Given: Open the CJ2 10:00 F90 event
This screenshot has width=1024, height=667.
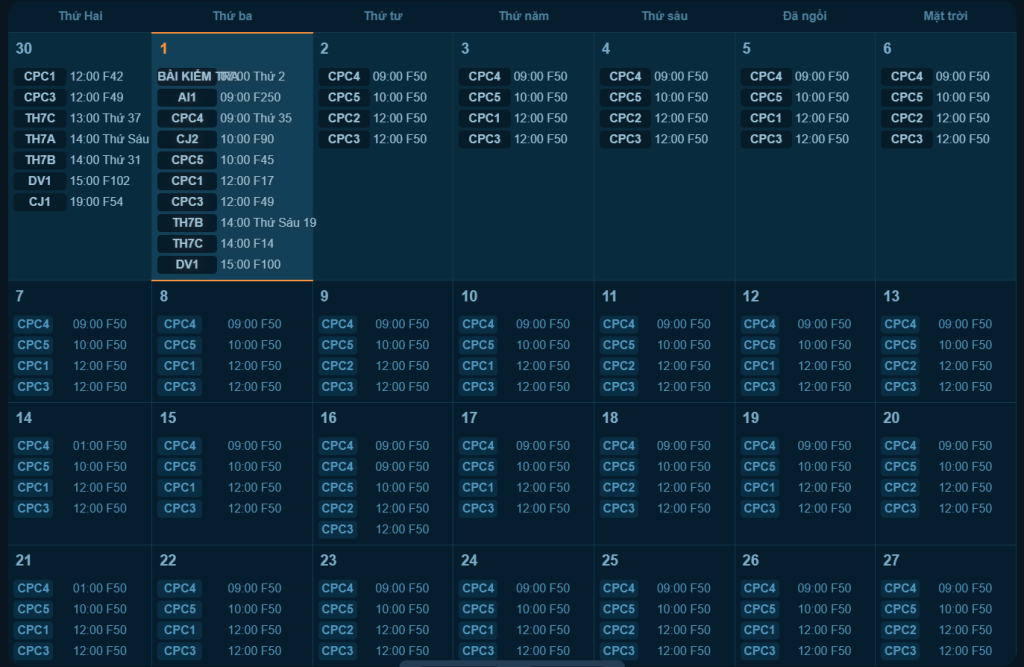Looking at the screenshot, I should [x=187, y=139].
